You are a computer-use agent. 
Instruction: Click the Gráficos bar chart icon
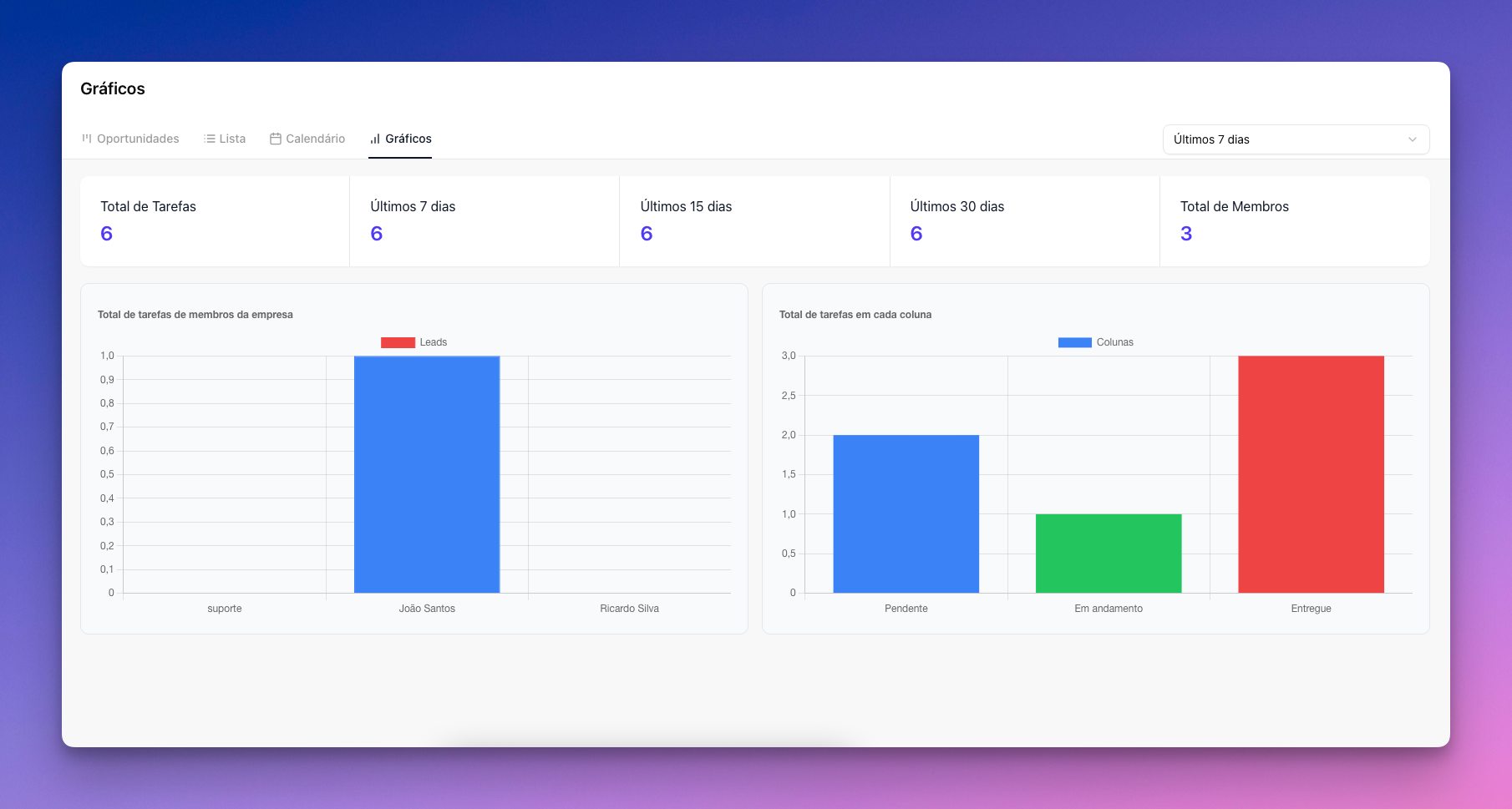click(x=375, y=139)
